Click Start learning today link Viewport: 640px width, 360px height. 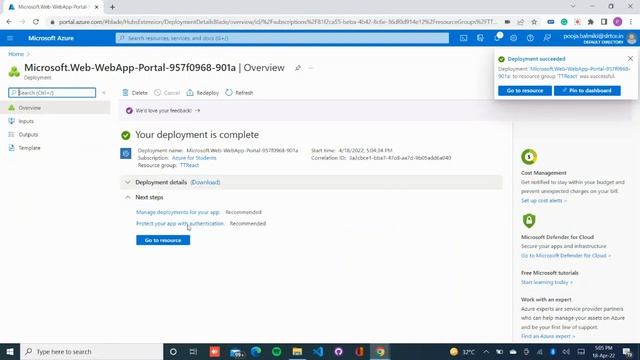tap(547, 282)
